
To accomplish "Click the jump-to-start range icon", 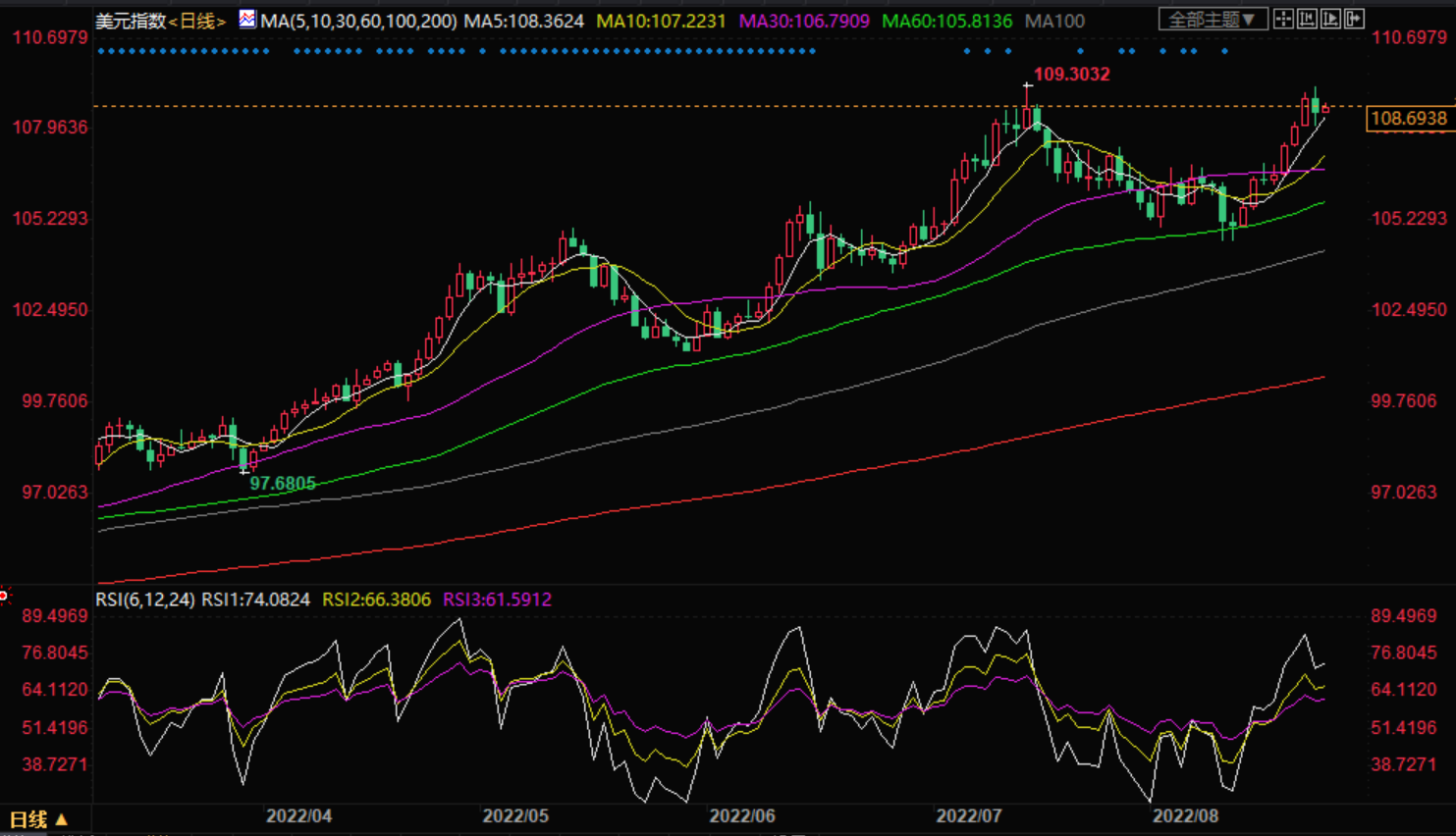I will [1307, 19].
